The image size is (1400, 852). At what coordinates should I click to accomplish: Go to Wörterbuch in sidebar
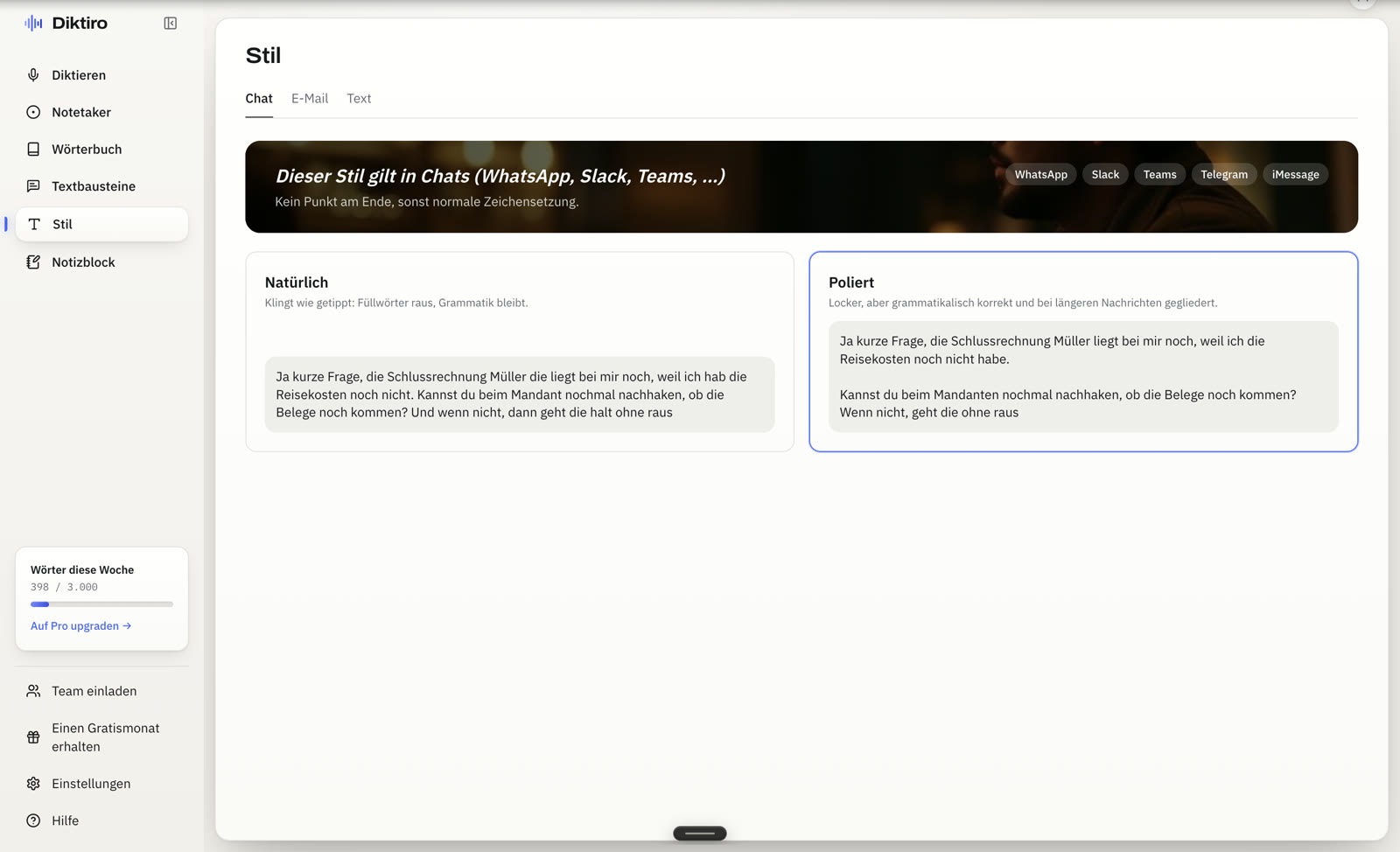(101, 150)
